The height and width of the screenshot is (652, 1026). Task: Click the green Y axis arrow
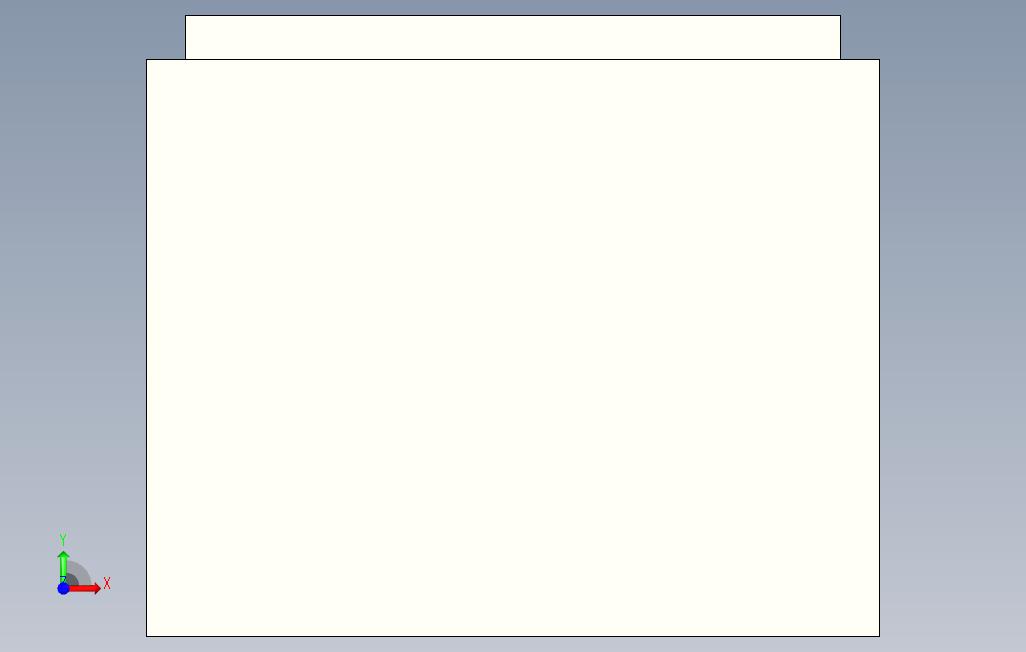point(63,564)
